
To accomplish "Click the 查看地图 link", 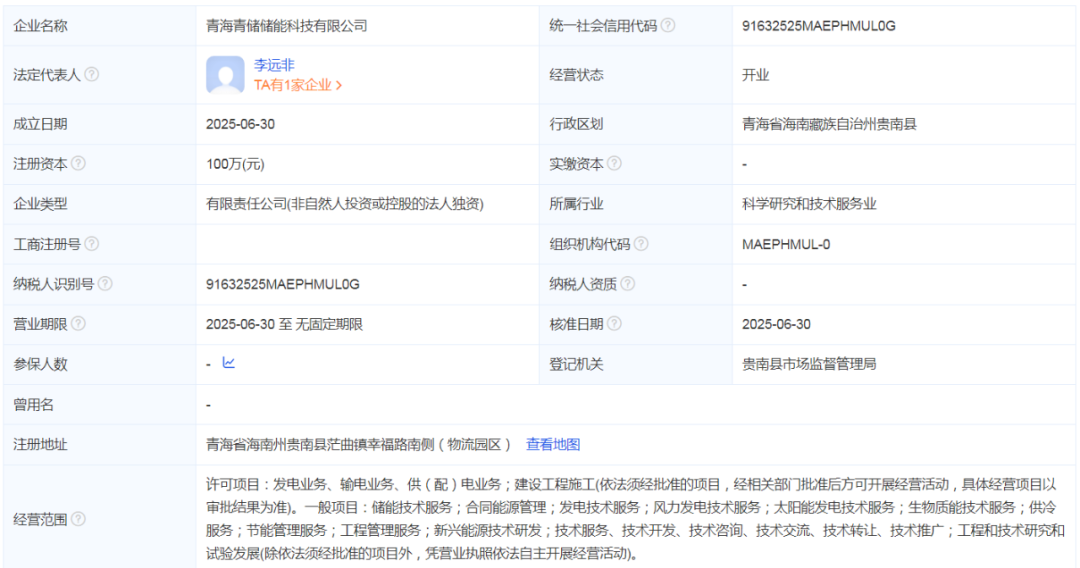I will coord(553,444).
